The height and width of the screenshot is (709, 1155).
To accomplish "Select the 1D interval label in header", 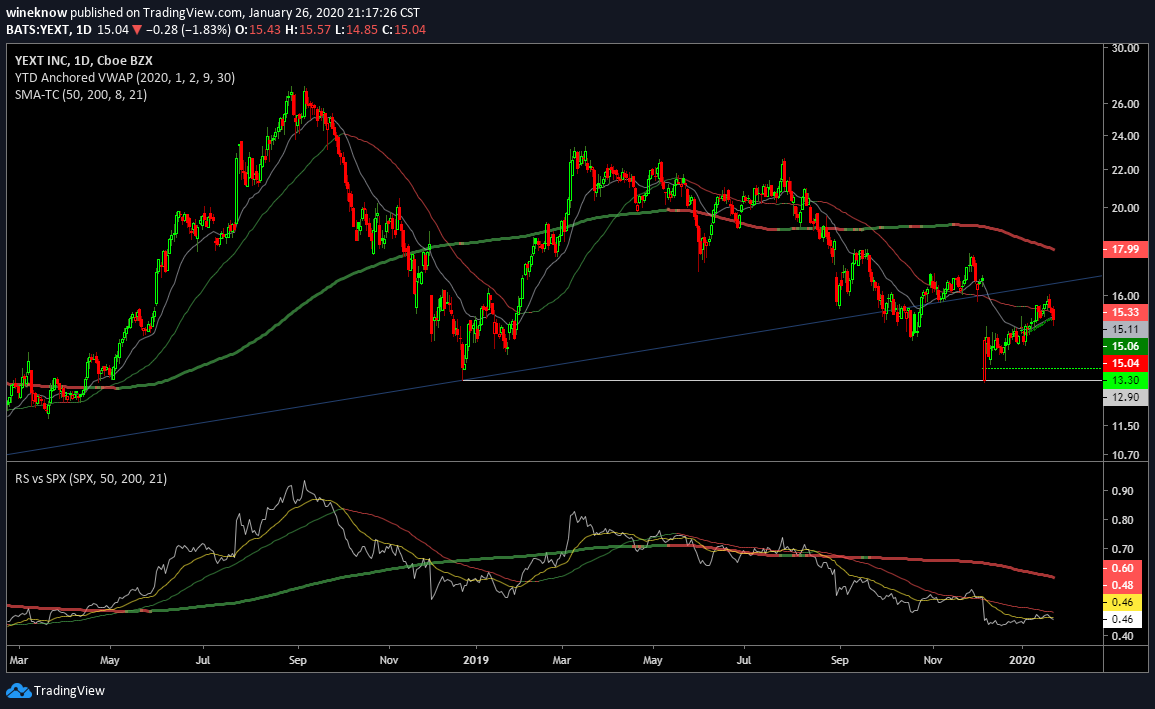I will coord(84,29).
